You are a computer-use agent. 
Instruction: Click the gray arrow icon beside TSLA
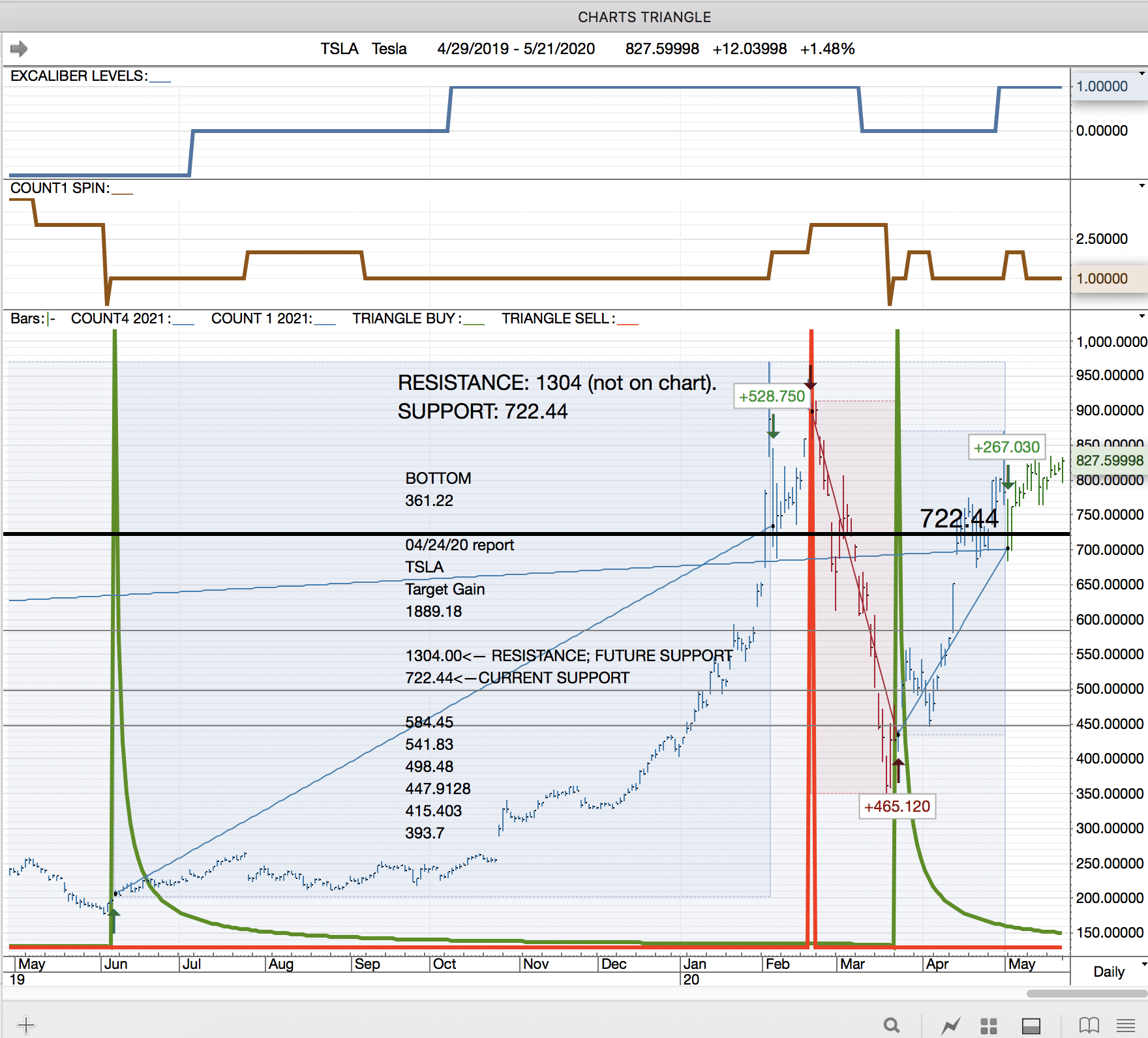pos(19,49)
